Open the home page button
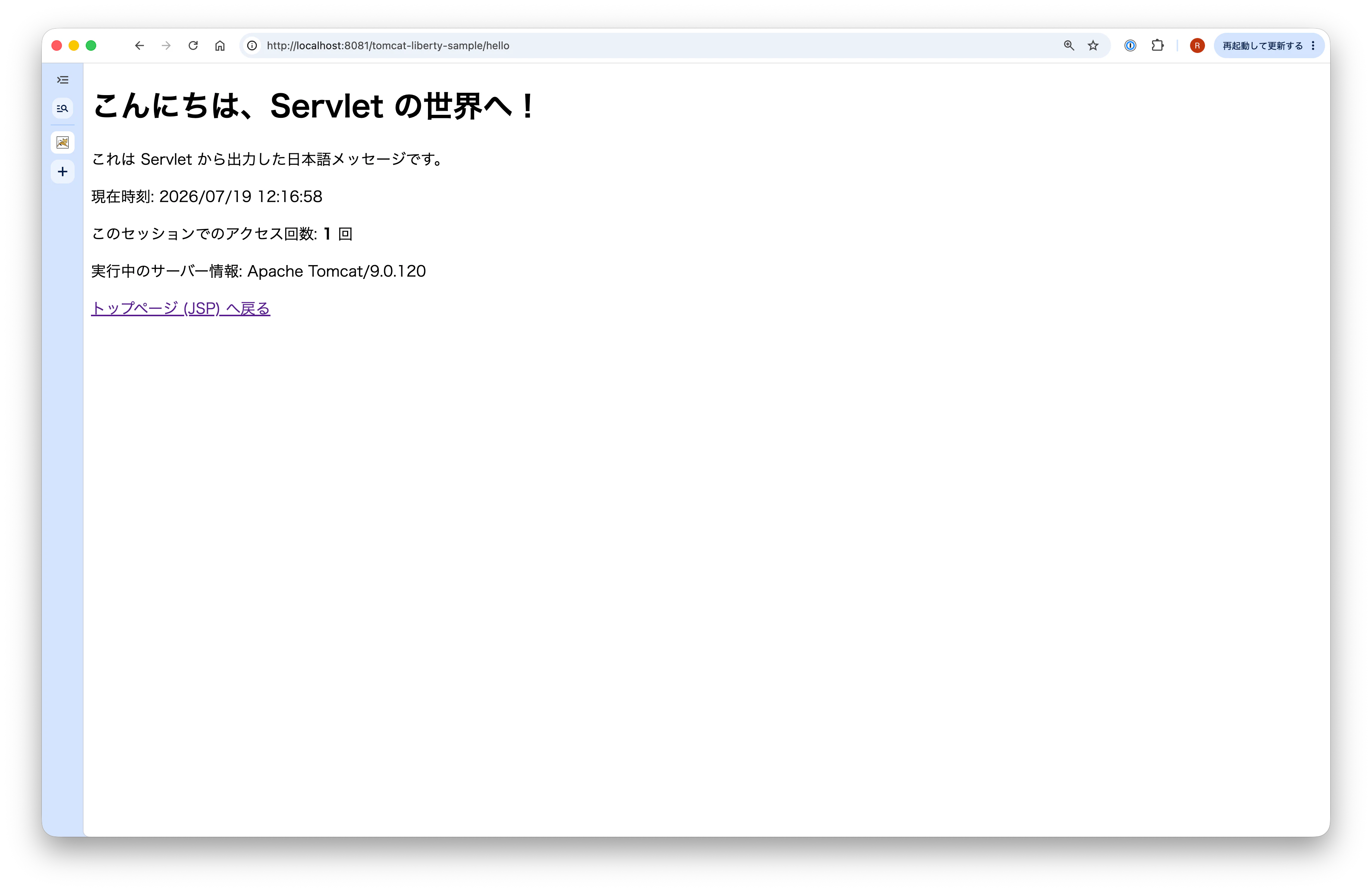Image resolution: width=1372 pixels, height=892 pixels. click(220, 45)
